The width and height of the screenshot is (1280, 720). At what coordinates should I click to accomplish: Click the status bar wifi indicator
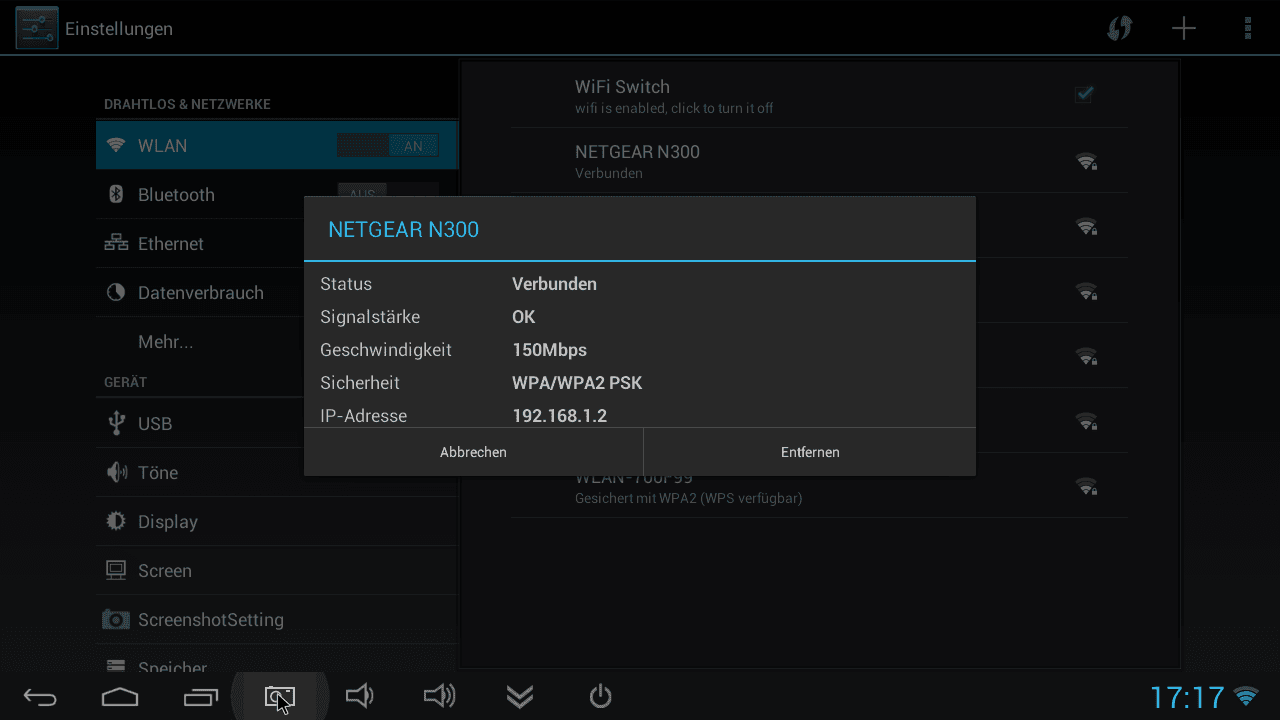[1246, 696]
